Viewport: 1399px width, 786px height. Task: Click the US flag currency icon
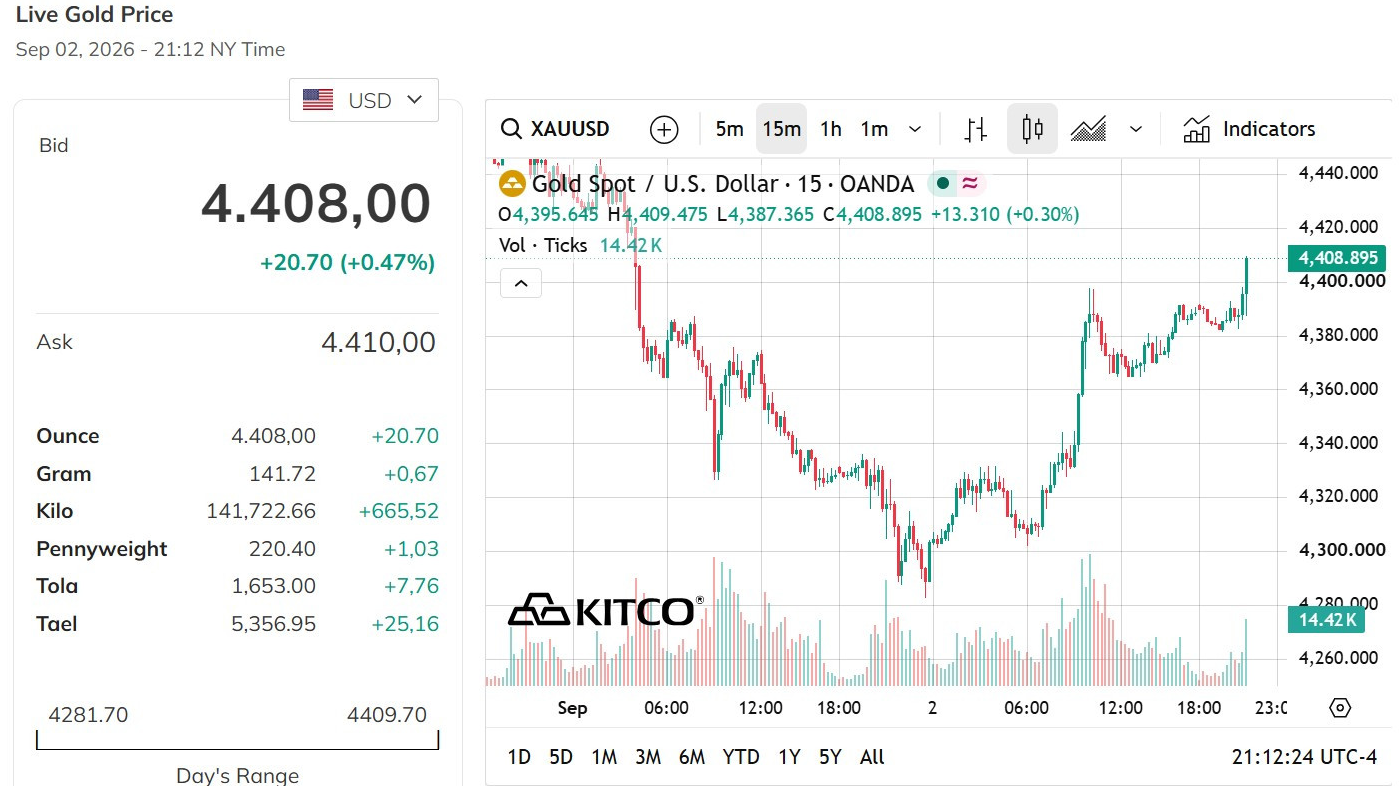[318, 100]
